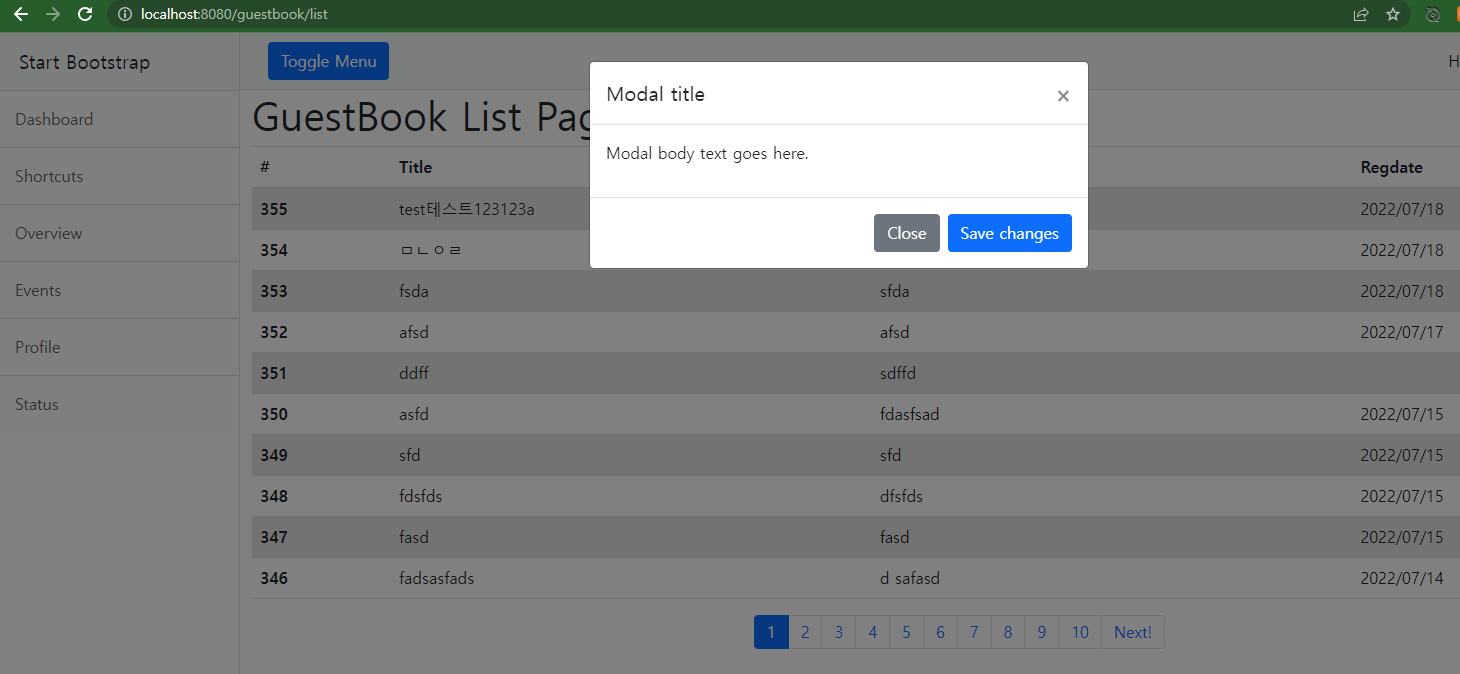The height and width of the screenshot is (674, 1460).
Task: Click row number 346
Action: [274, 578]
